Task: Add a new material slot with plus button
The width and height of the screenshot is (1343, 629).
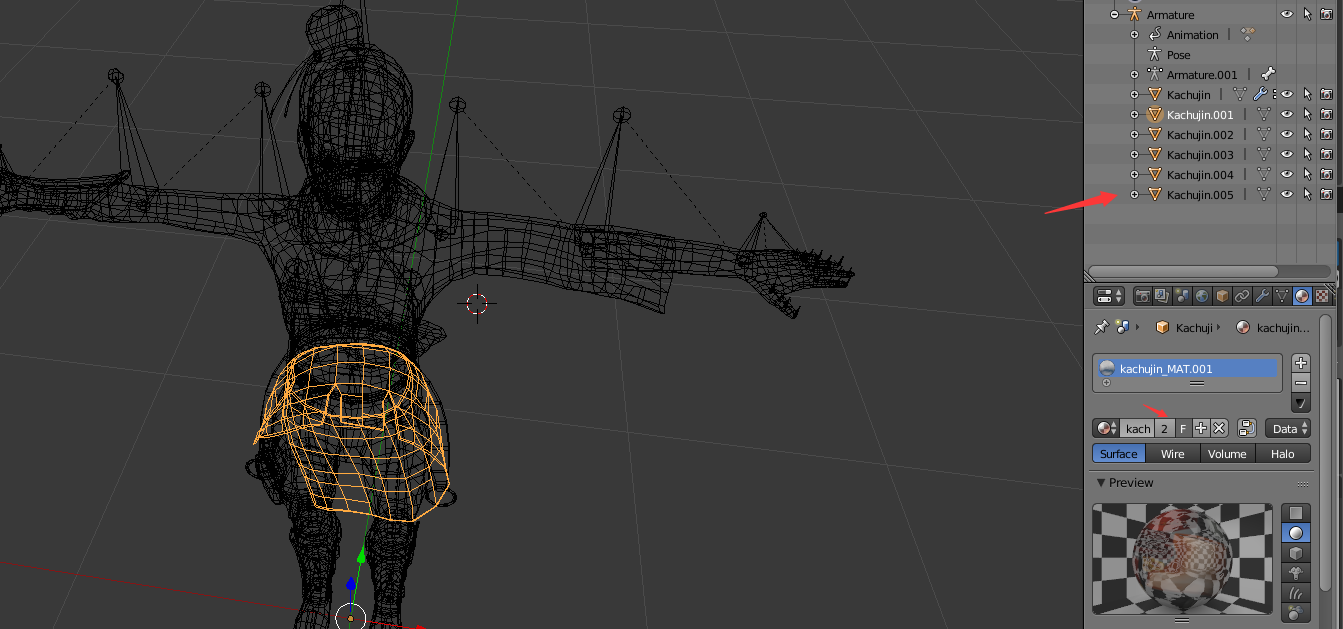Action: click(x=1300, y=362)
